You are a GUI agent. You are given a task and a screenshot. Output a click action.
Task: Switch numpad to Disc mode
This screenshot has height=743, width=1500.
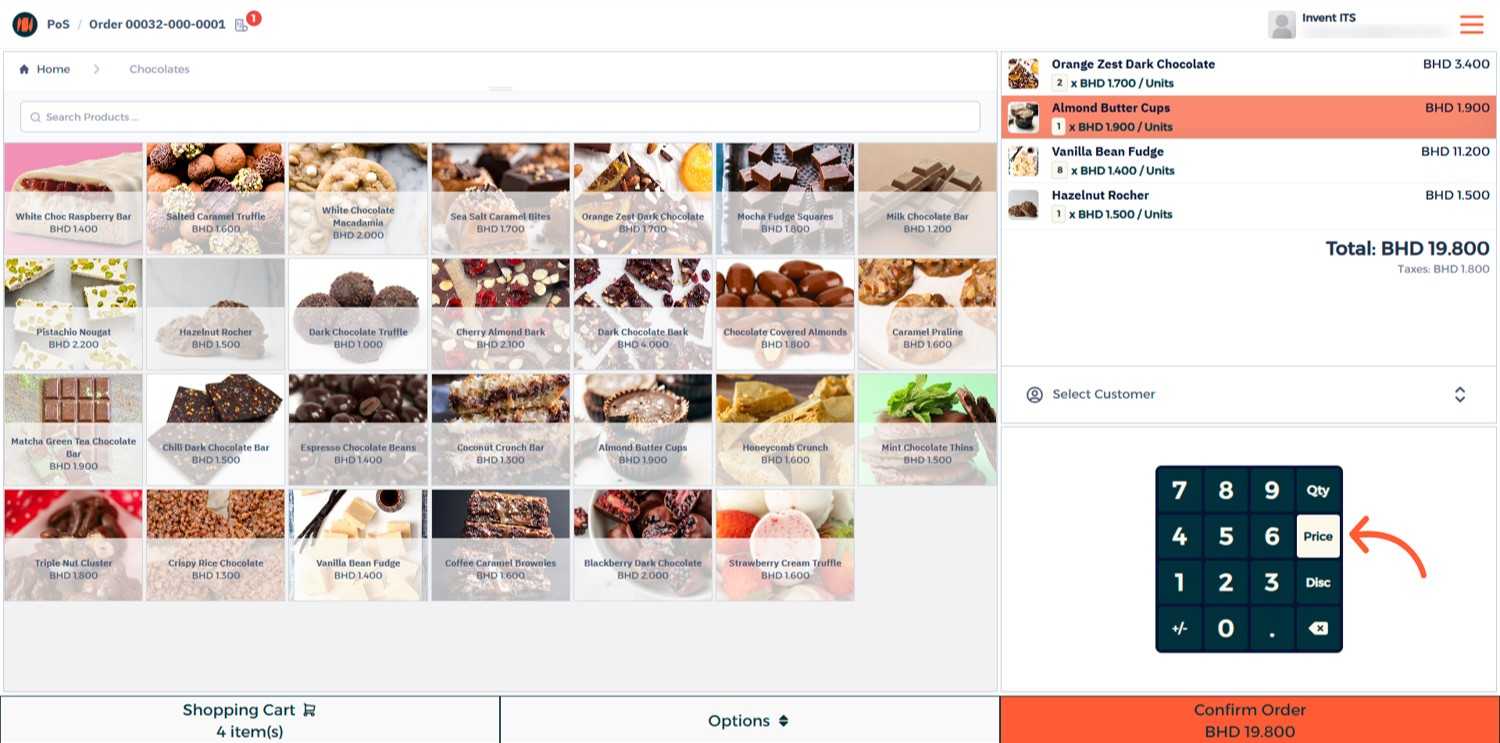[1318, 582]
